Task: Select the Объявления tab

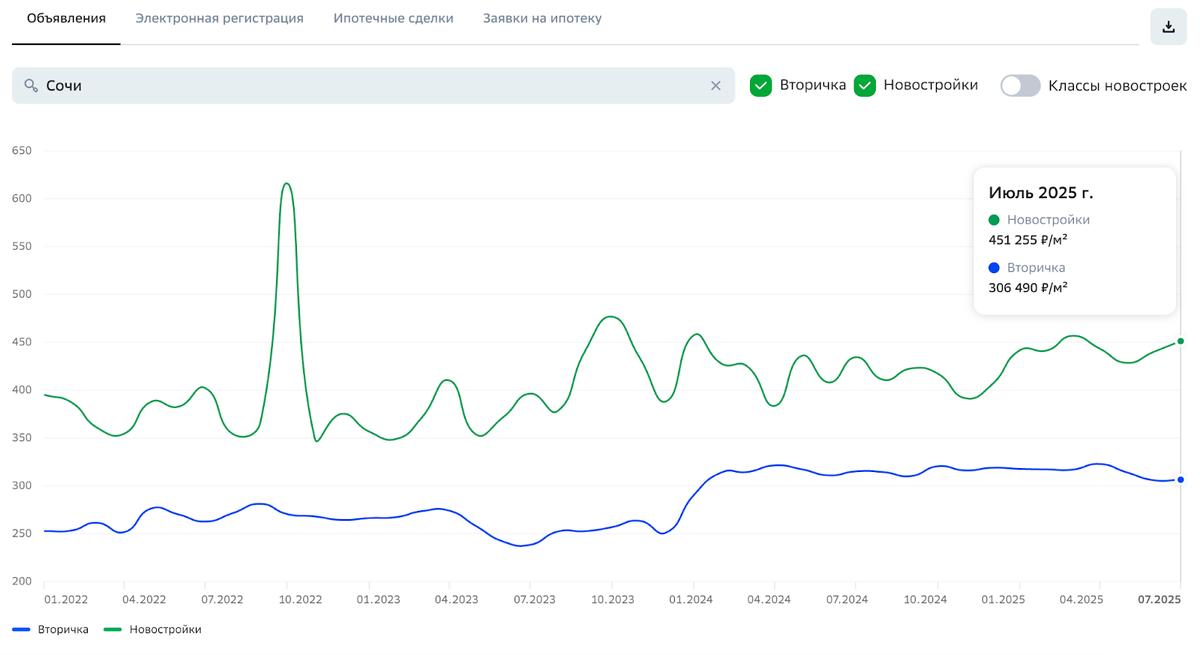Action: coord(66,19)
